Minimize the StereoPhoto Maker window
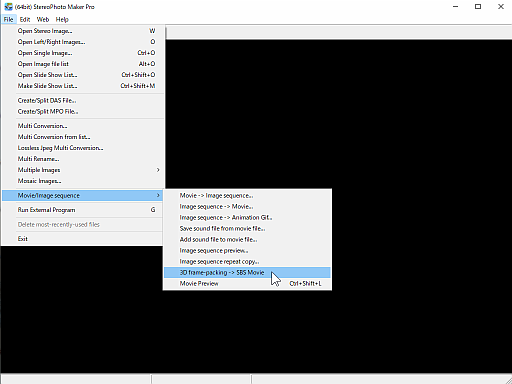 point(455,6)
